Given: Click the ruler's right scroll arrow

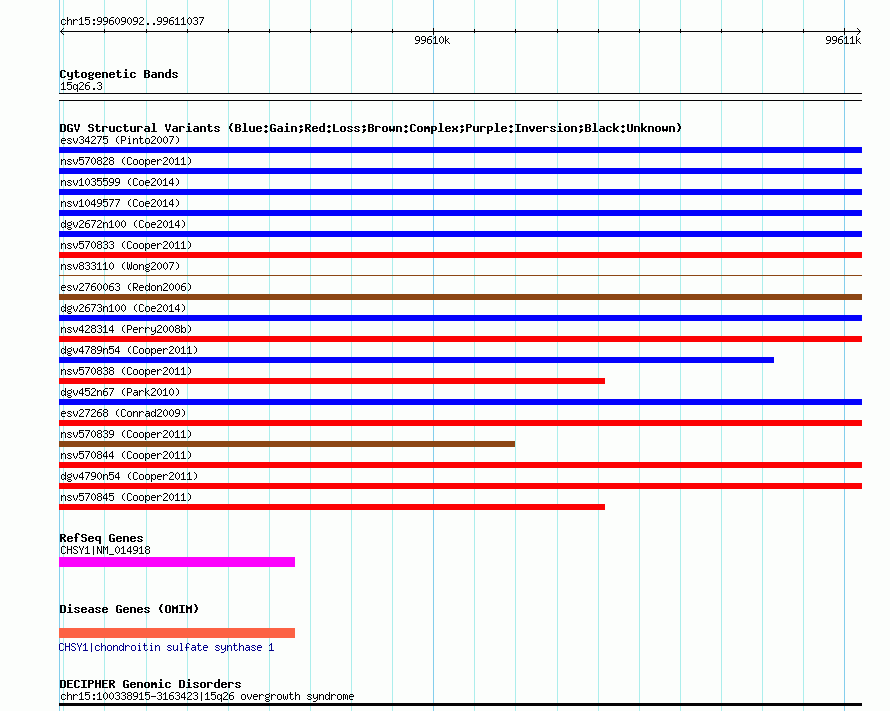Looking at the screenshot, I should [858, 32].
